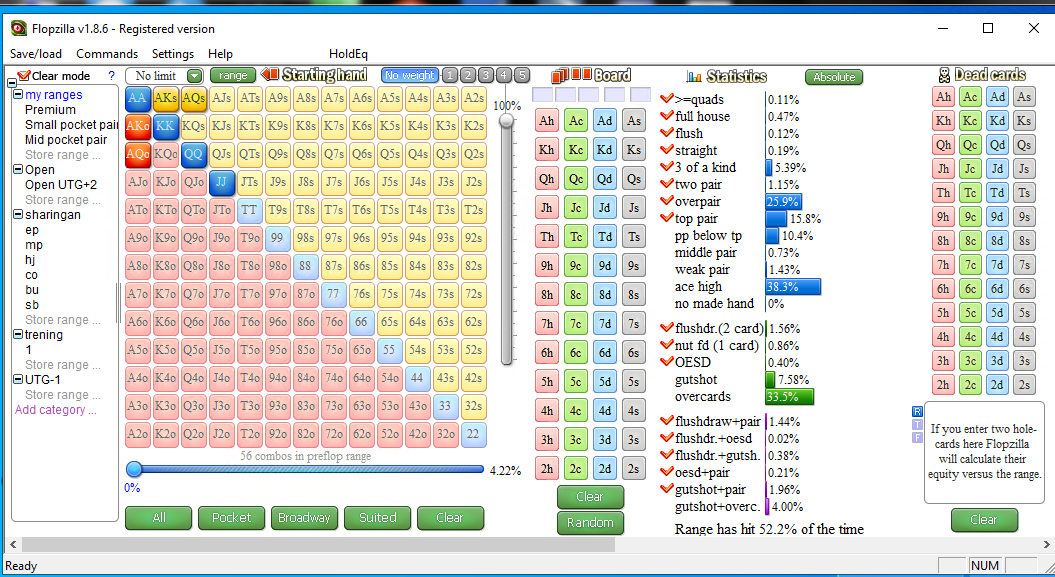This screenshot has width=1055, height=577.
Task: Open the Help menu
Action: [220, 54]
